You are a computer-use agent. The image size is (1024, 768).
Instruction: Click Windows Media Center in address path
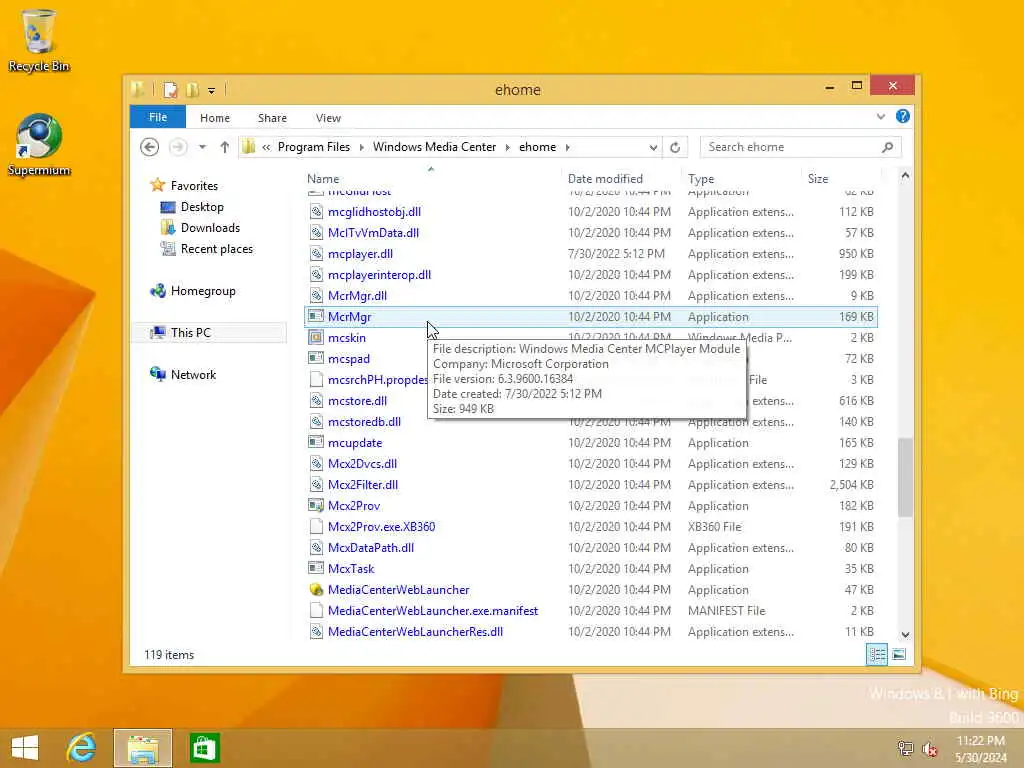[x=434, y=147]
